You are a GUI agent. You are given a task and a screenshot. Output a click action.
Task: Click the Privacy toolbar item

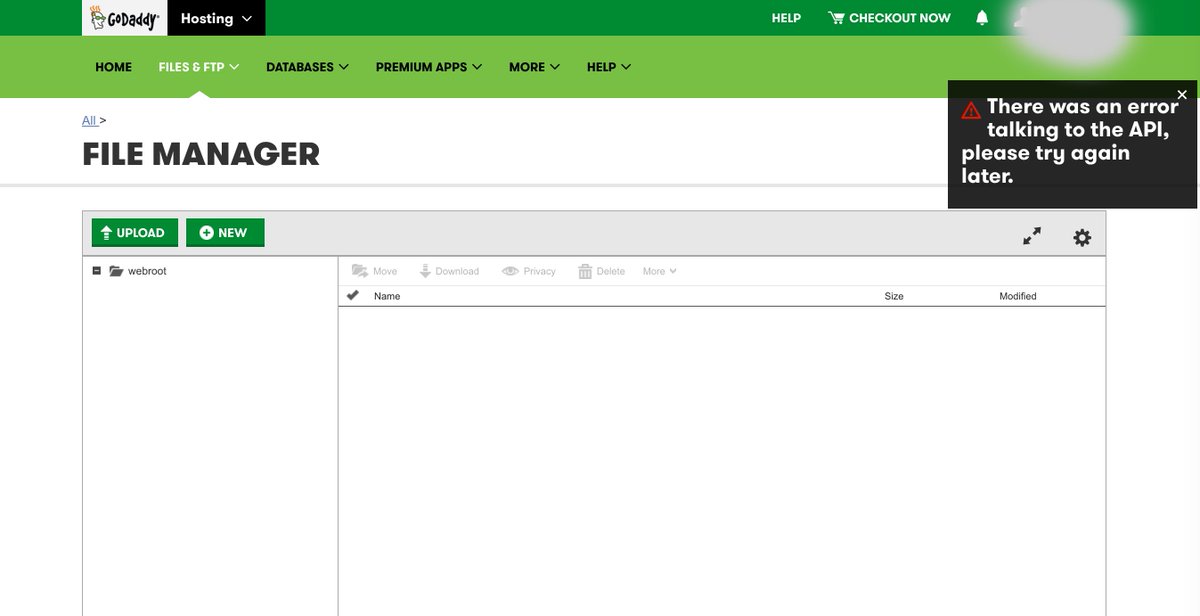point(529,271)
